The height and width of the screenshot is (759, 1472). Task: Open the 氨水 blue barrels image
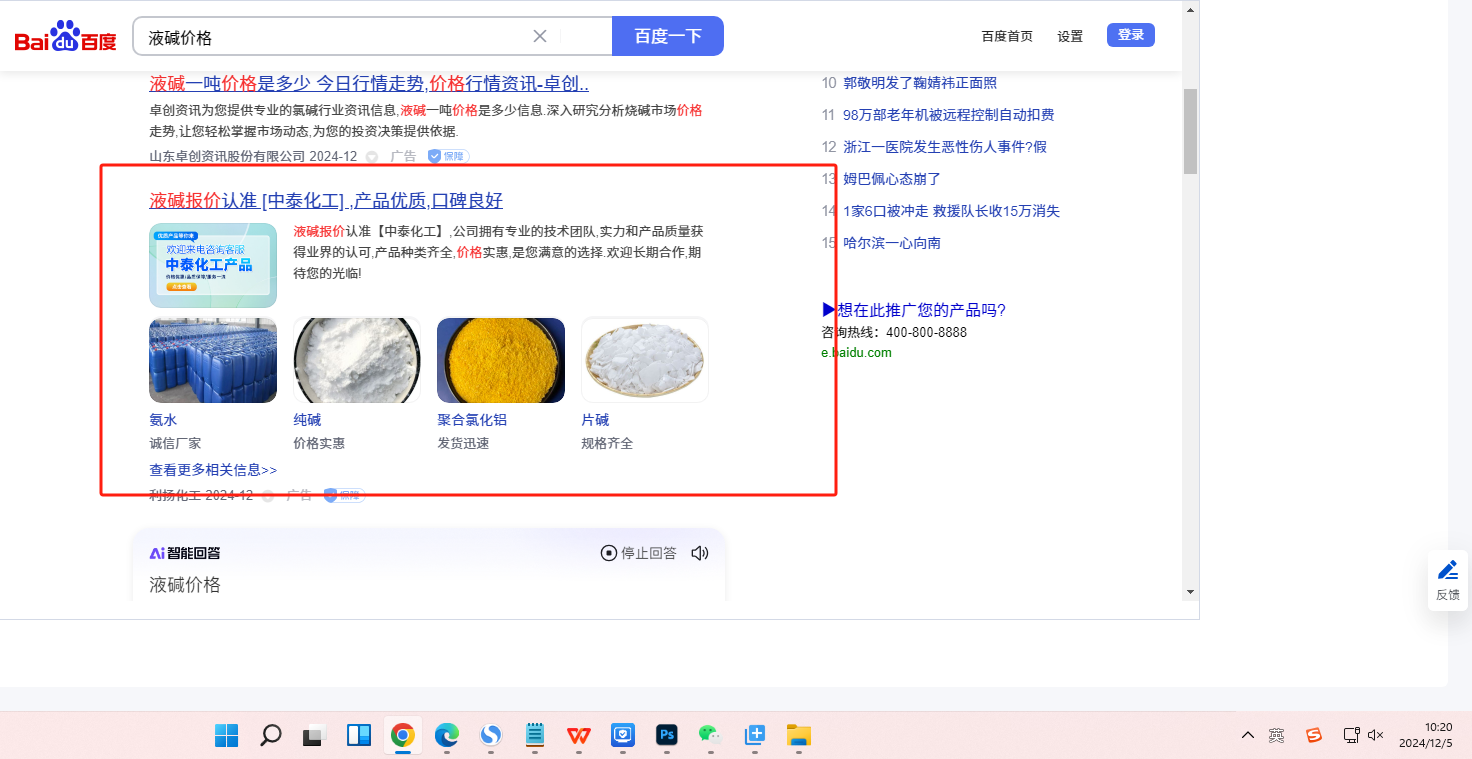(213, 360)
